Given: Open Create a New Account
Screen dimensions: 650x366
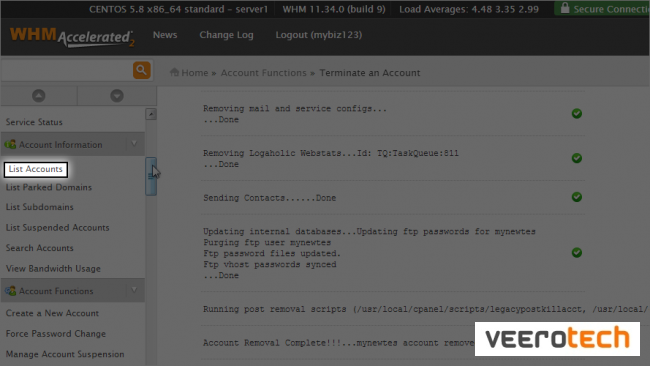Looking at the screenshot, I should (x=52, y=313).
